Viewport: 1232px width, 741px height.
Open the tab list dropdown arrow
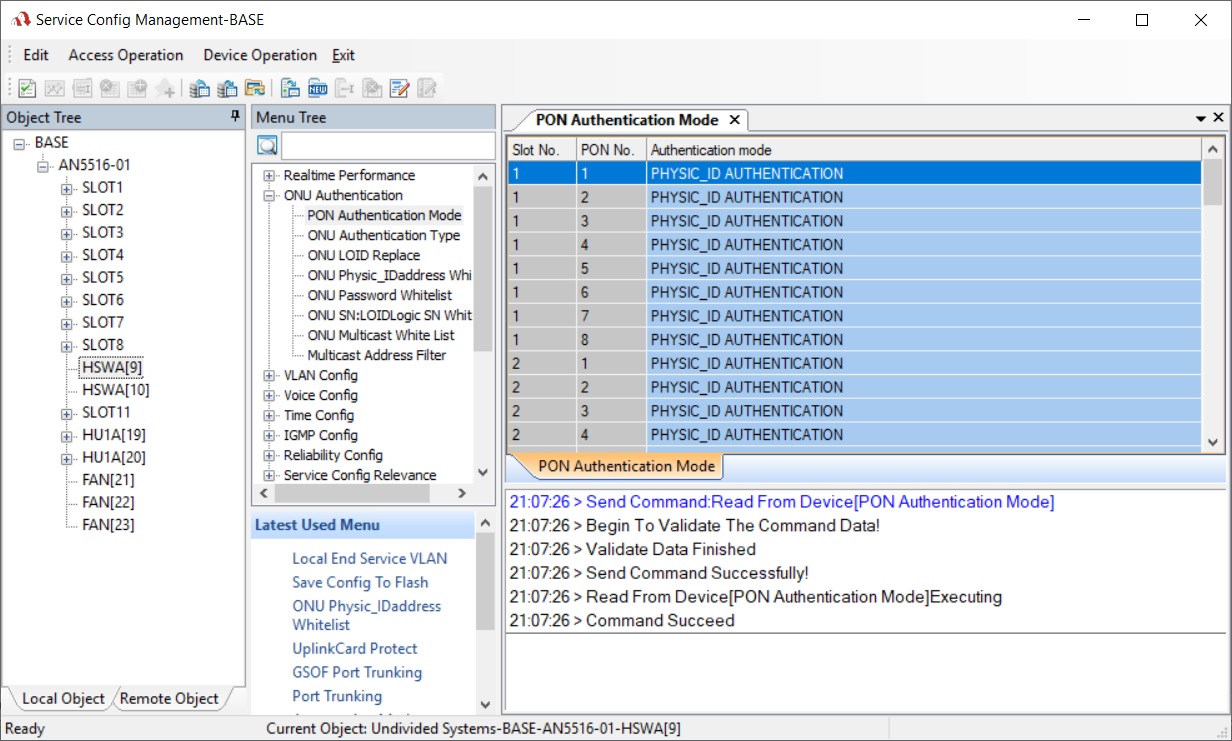pos(1201,118)
